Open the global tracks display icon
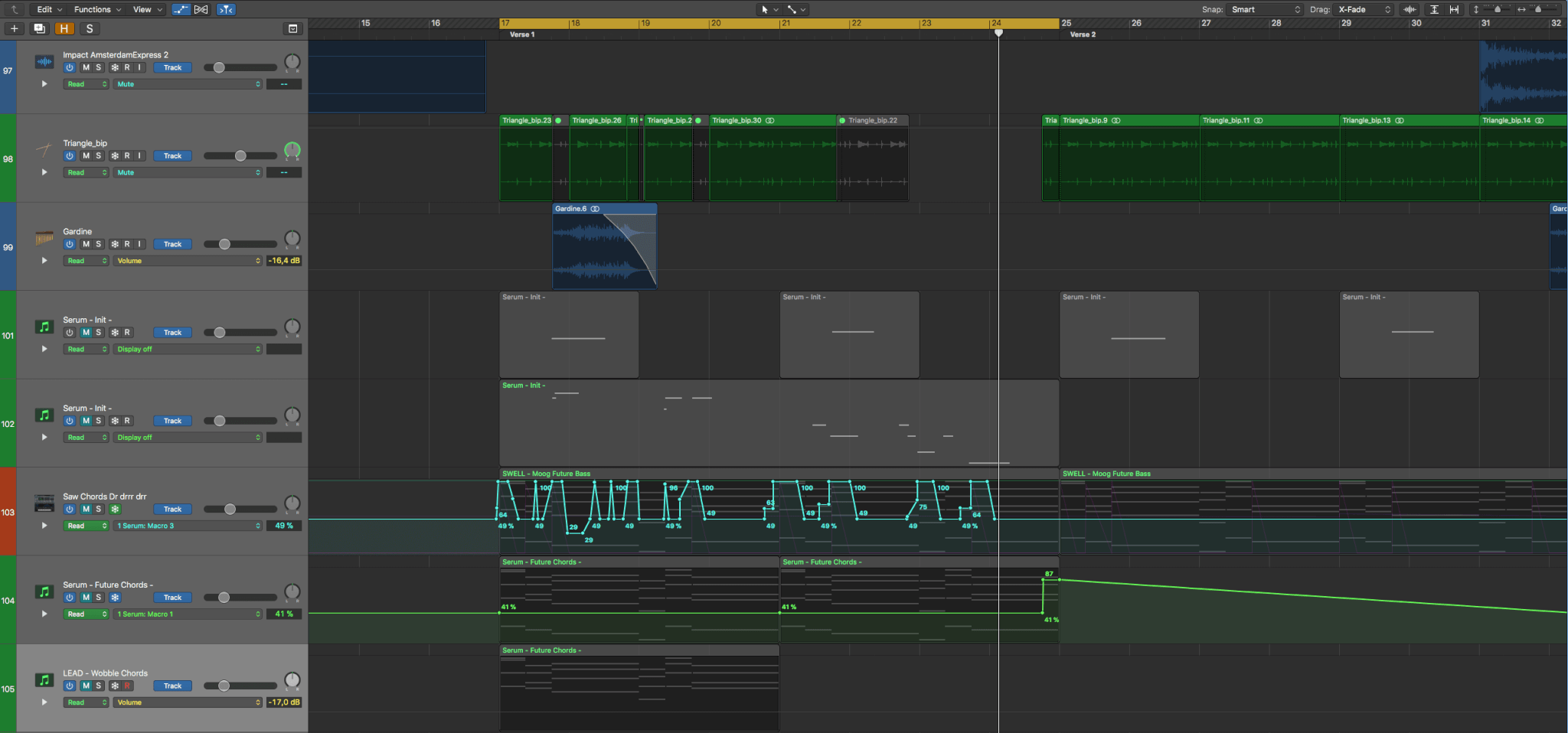The height and width of the screenshot is (733, 1568). [292, 28]
